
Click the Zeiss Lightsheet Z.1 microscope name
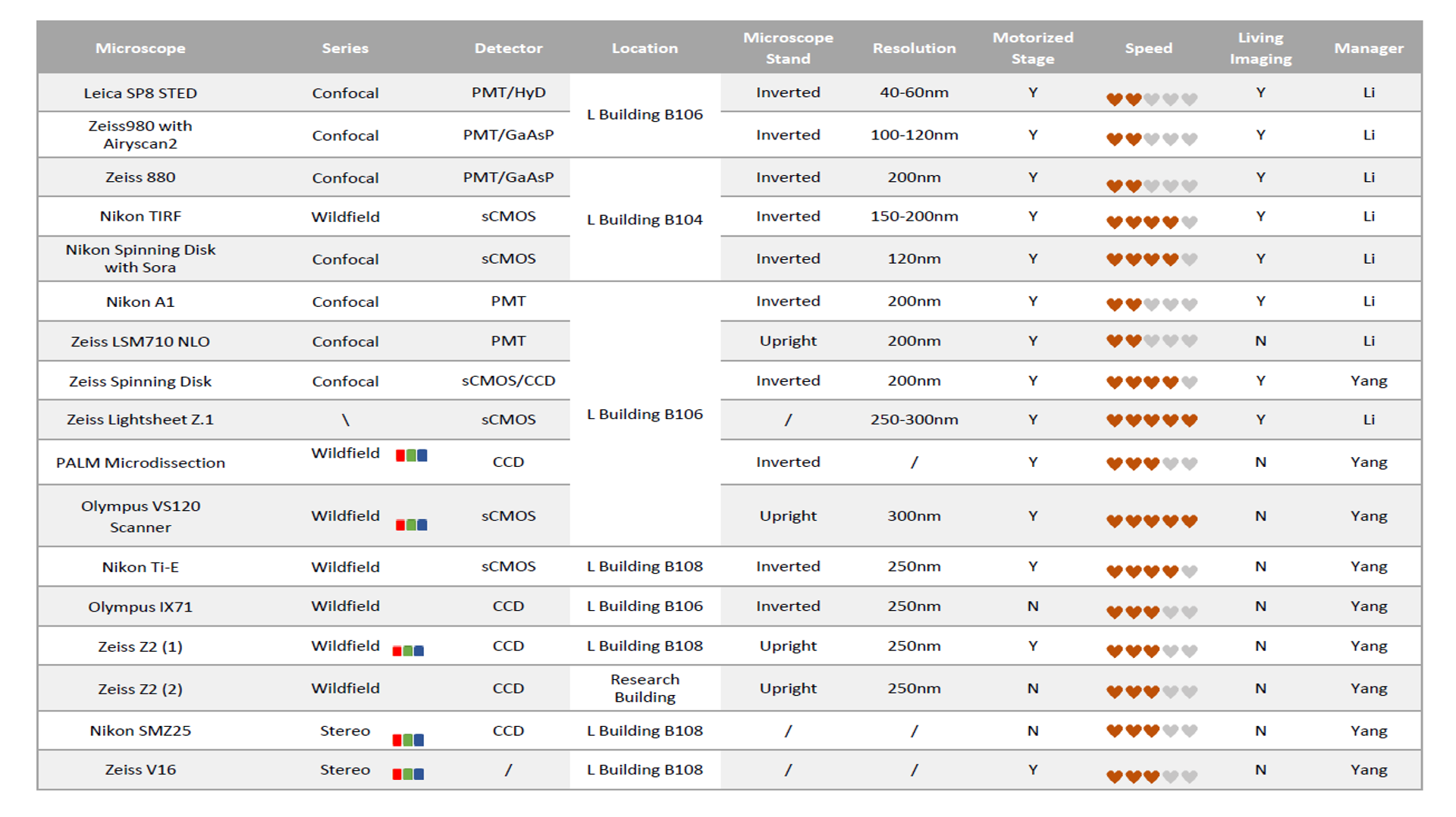(140, 420)
